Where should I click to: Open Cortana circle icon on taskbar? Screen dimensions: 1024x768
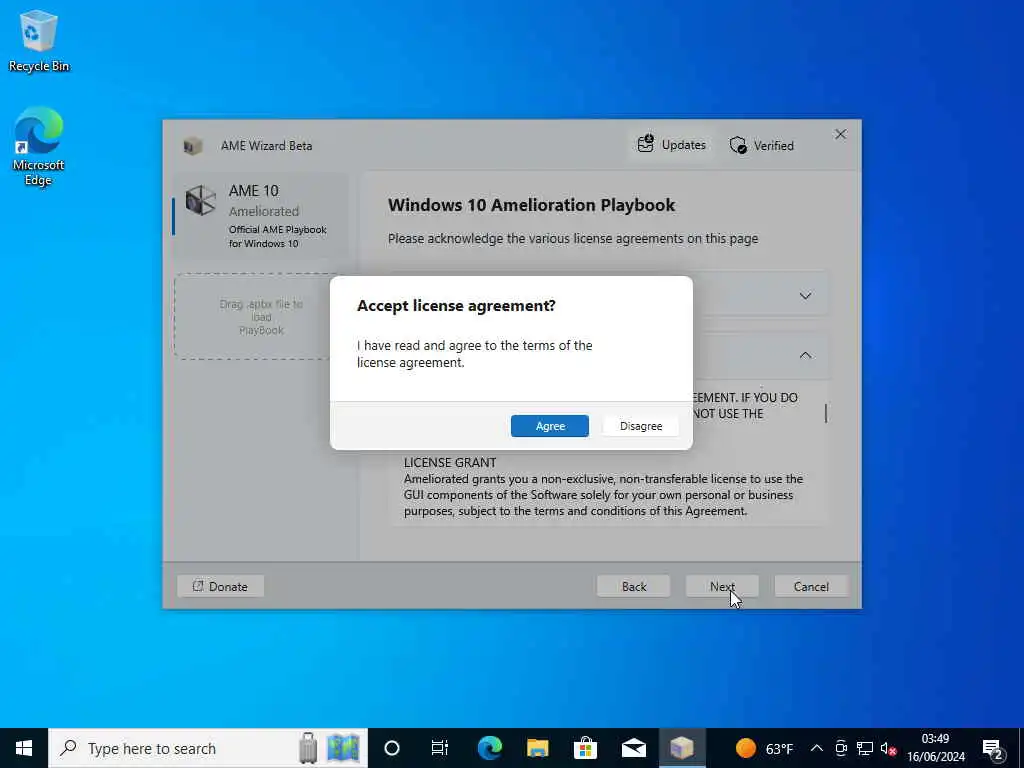coord(392,748)
